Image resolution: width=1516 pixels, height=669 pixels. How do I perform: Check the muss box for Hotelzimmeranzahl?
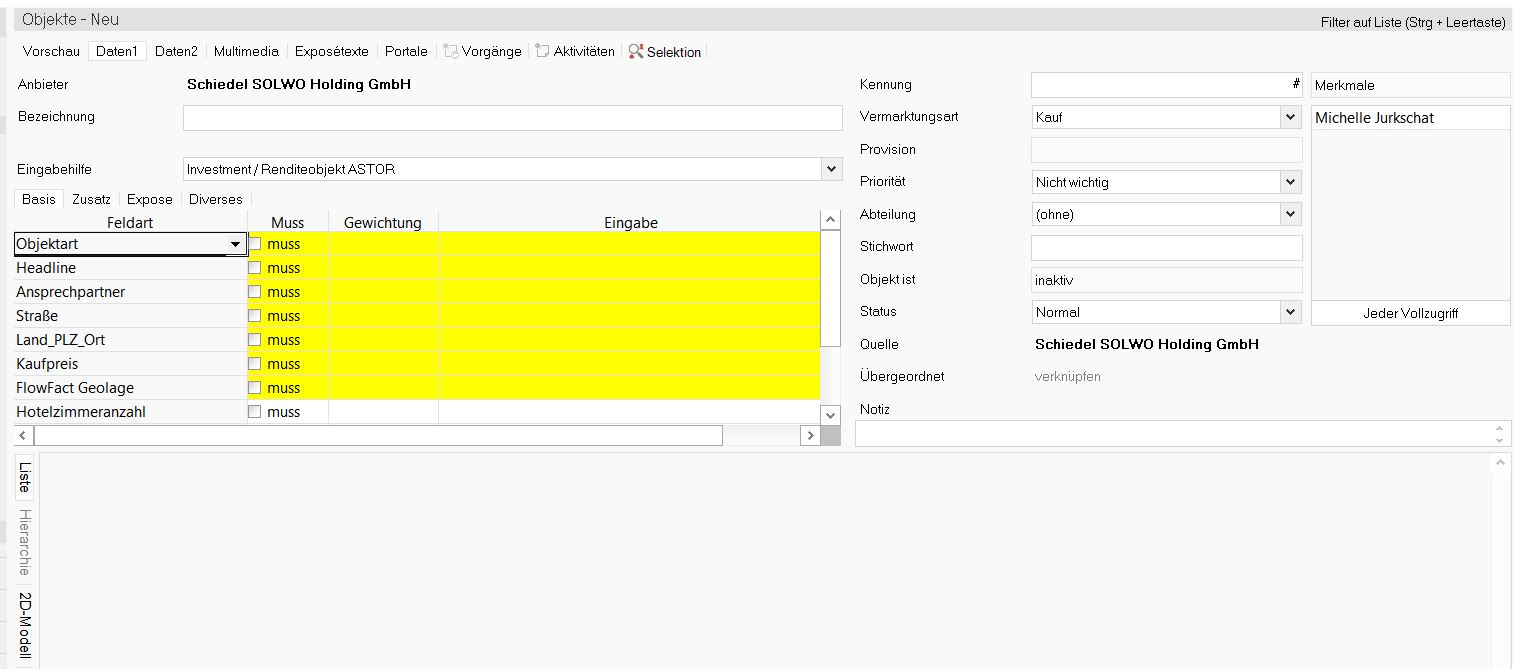coord(255,412)
